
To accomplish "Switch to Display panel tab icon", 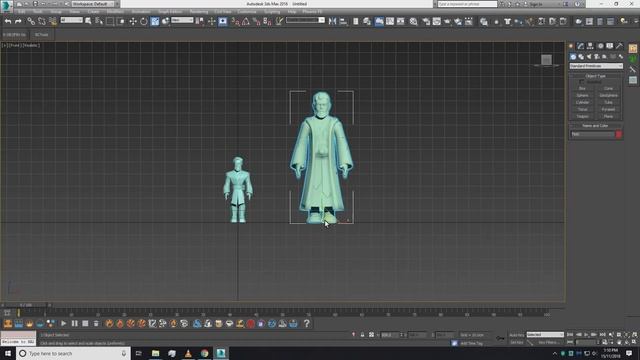I will [609, 46].
